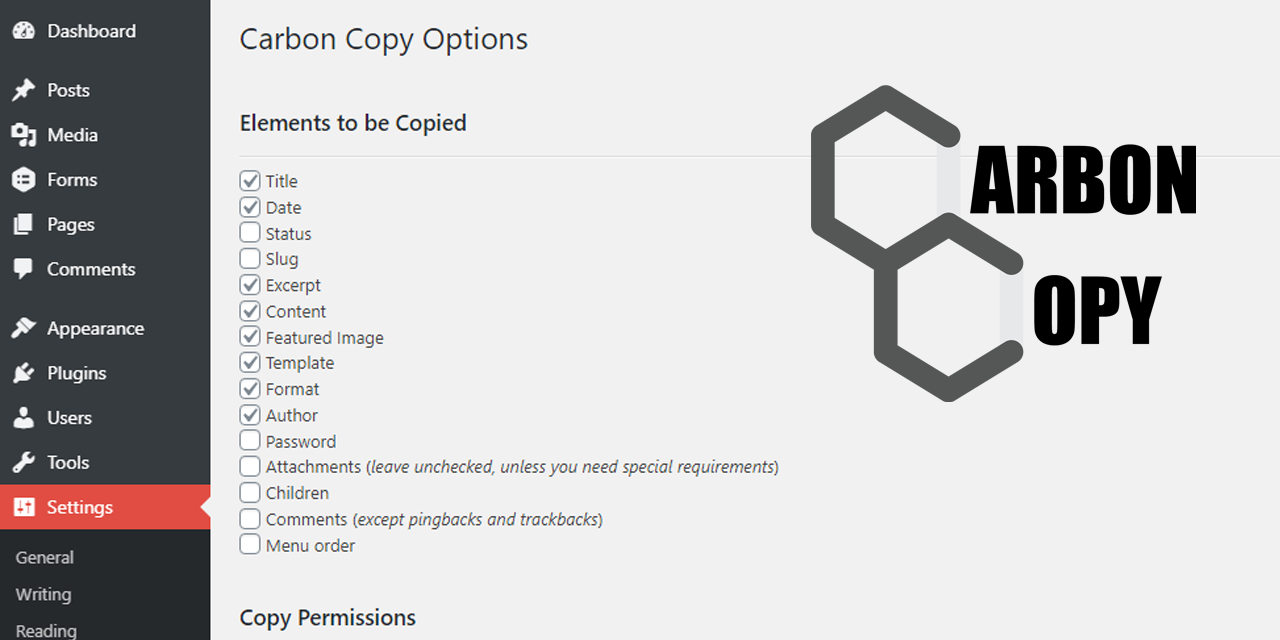
Task: Uncheck the Title checkbox
Action: (250, 181)
